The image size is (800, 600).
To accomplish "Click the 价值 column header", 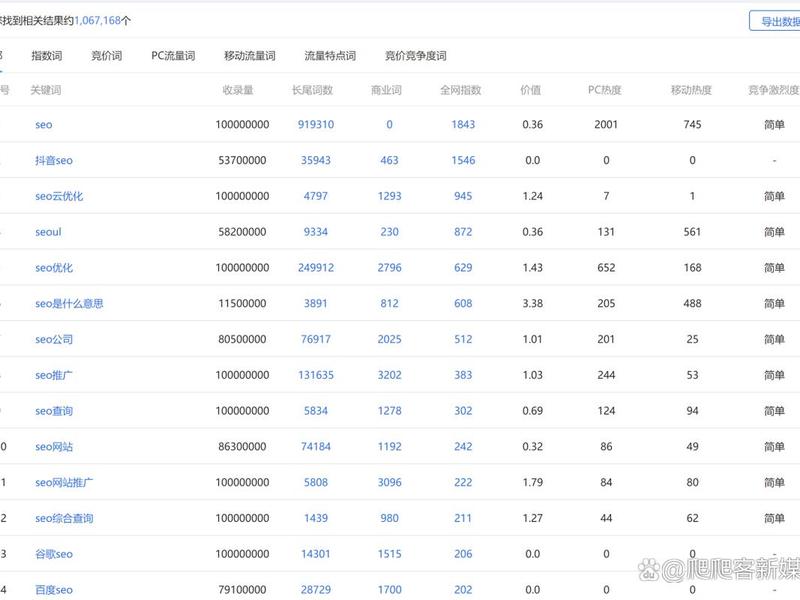I will 530,90.
